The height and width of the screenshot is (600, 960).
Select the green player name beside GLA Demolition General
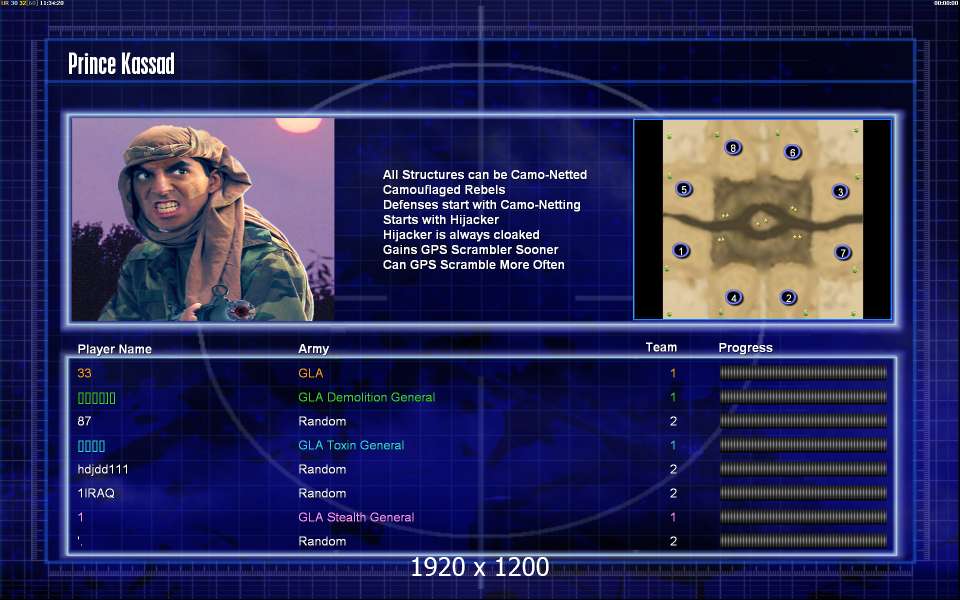(x=97, y=398)
